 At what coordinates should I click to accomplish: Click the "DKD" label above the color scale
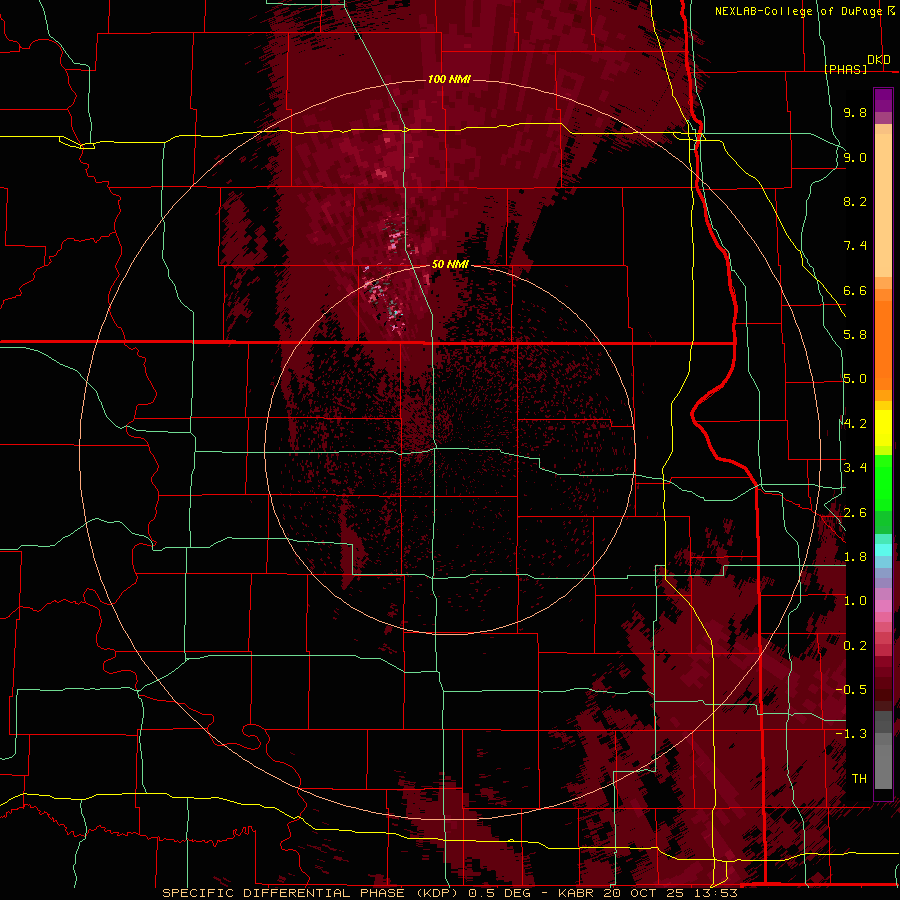879,60
